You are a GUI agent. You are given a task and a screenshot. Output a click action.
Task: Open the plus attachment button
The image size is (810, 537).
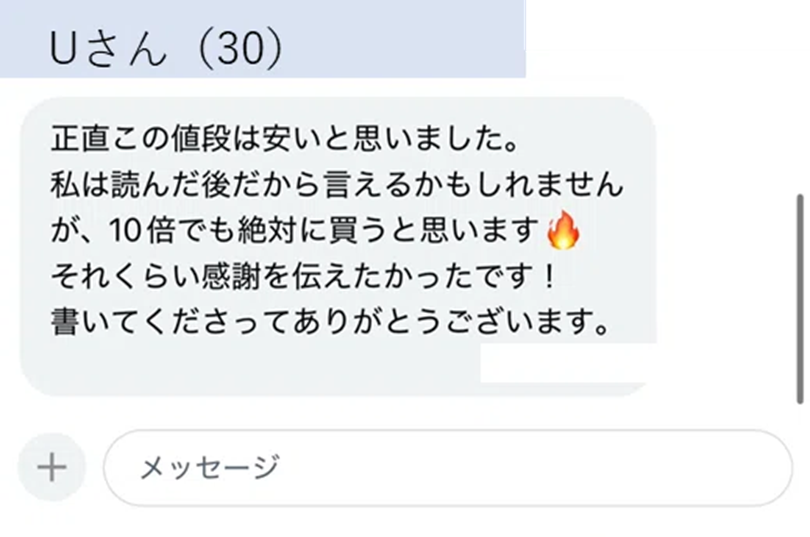pyautogui.click(x=52, y=467)
